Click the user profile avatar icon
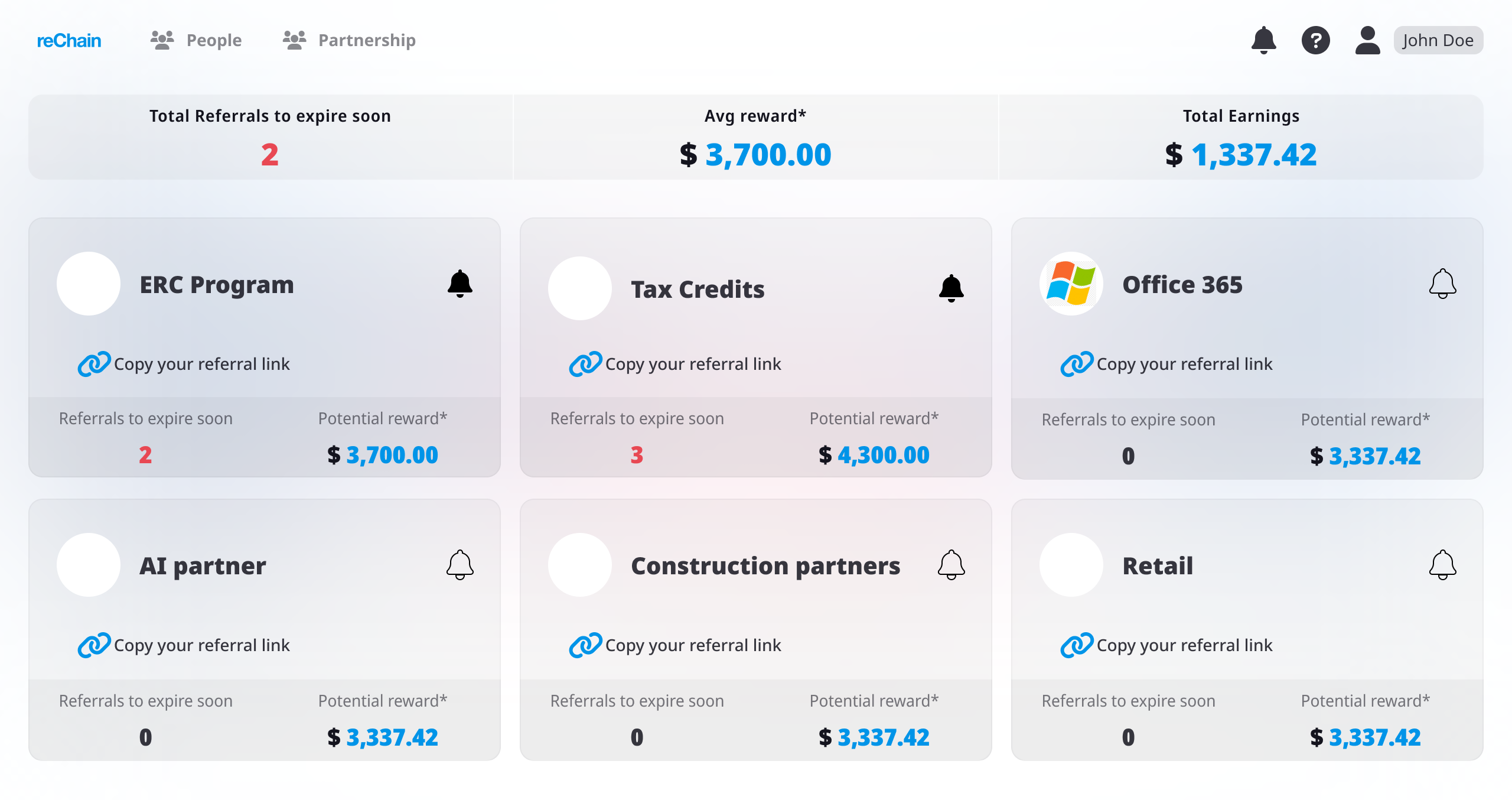Viewport: 1512px width, 800px height. (x=1367, y=40)
